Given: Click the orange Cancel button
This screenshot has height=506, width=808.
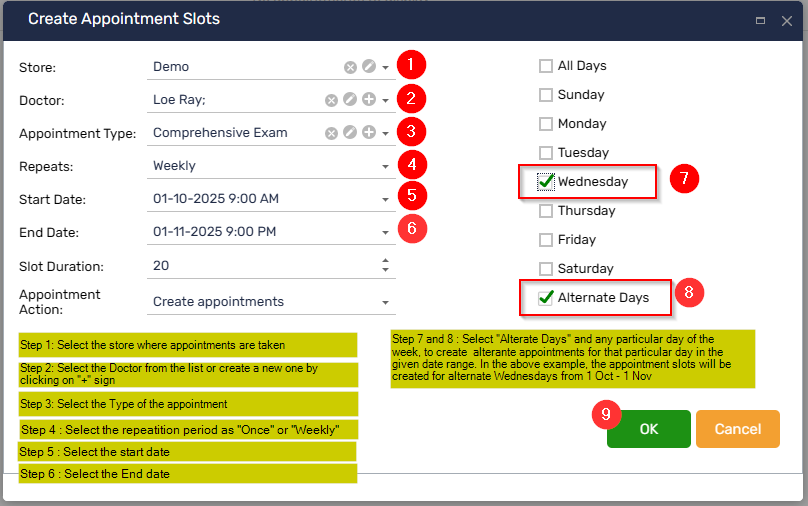Looking at the screenshot, I should point(737,429).
